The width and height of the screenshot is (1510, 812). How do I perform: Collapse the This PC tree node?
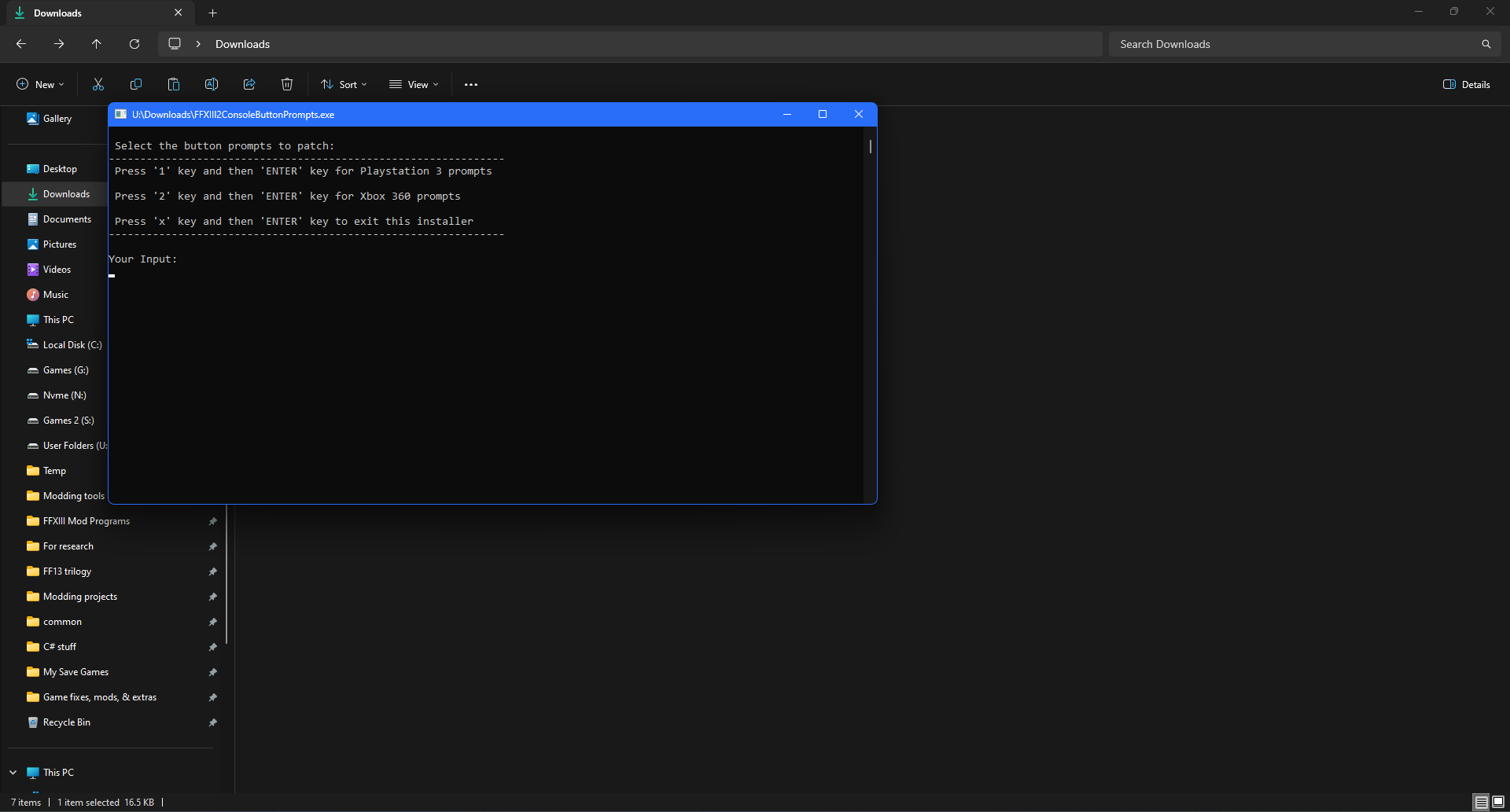click(13, 773)
